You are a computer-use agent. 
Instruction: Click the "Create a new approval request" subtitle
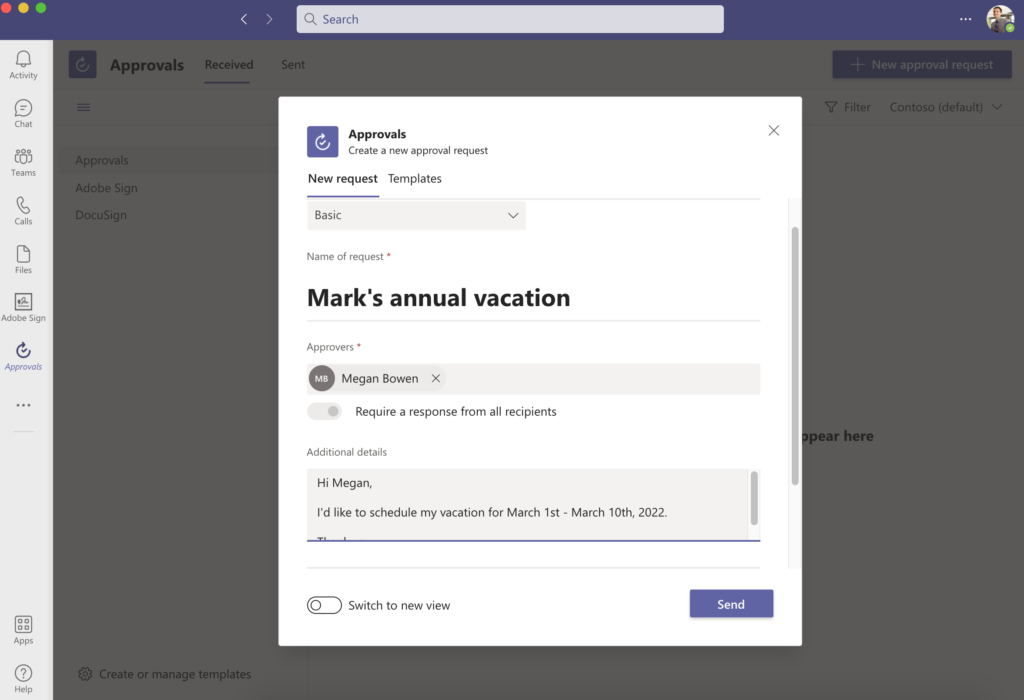tap(418, 150)
